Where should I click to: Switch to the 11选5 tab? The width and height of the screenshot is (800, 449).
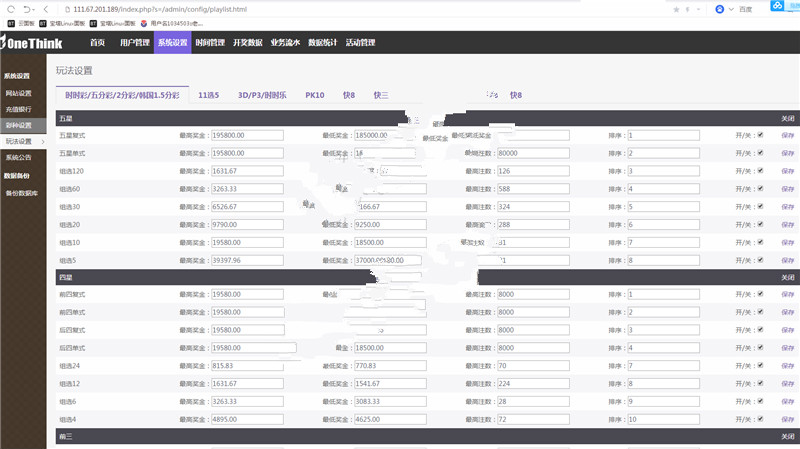[208, 95]
